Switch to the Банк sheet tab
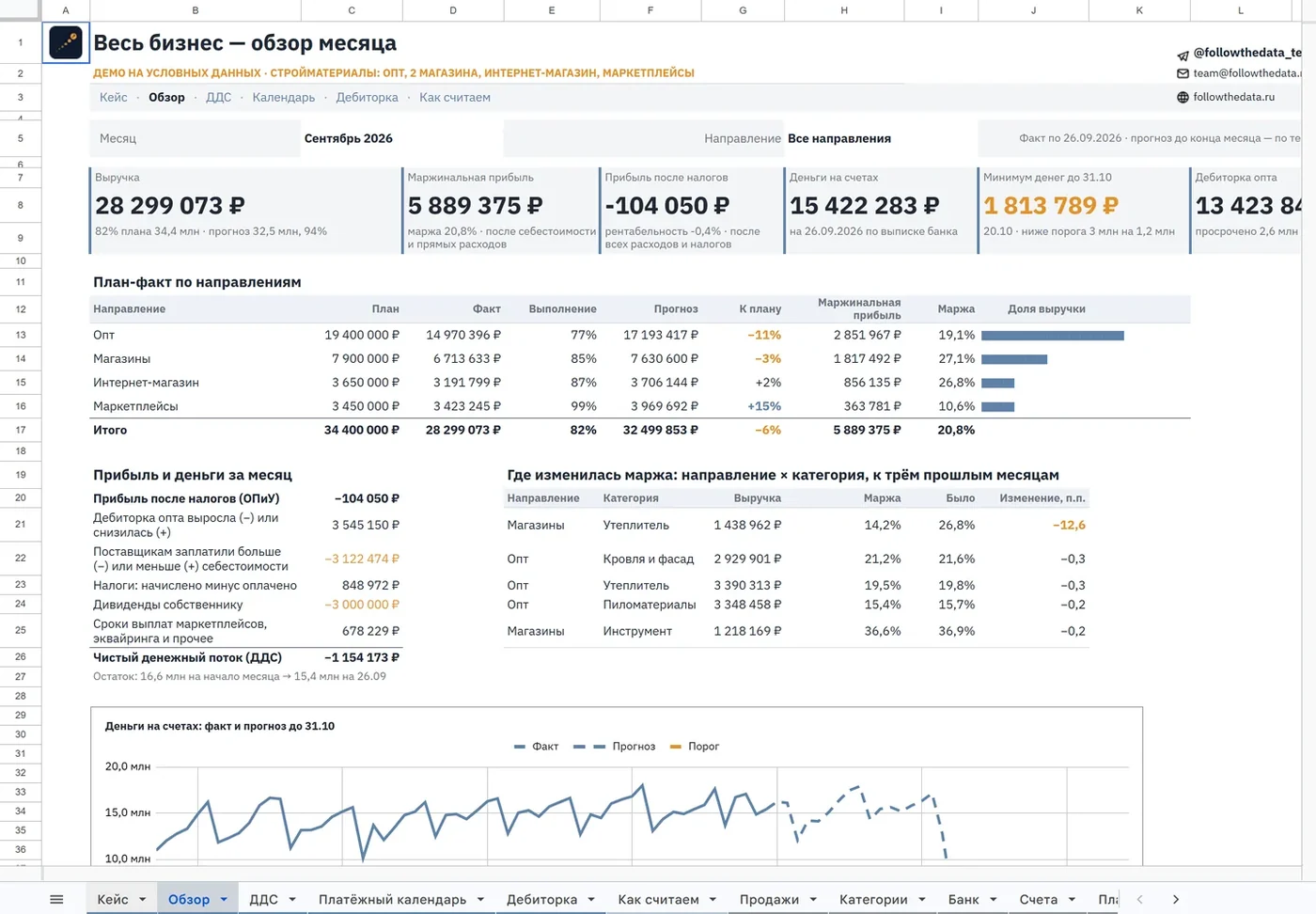1316x914 pixels. coord(963,900)
